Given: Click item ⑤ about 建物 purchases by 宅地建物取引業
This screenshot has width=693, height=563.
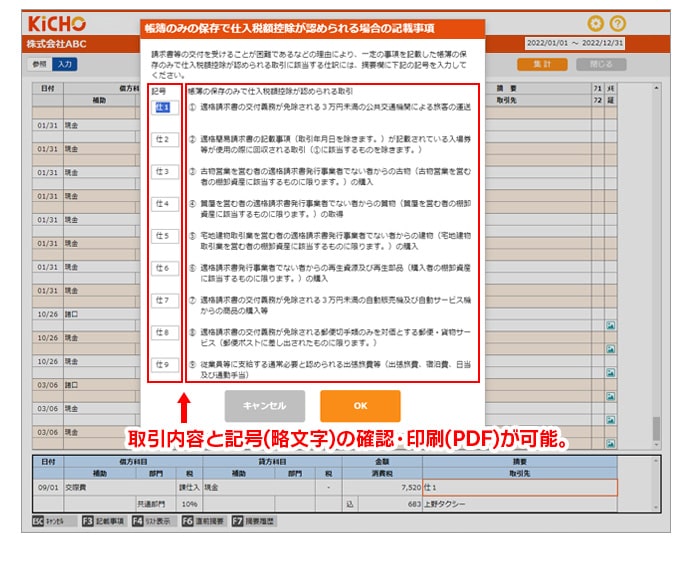Looking at the screenshot, I should coord(330,241).
